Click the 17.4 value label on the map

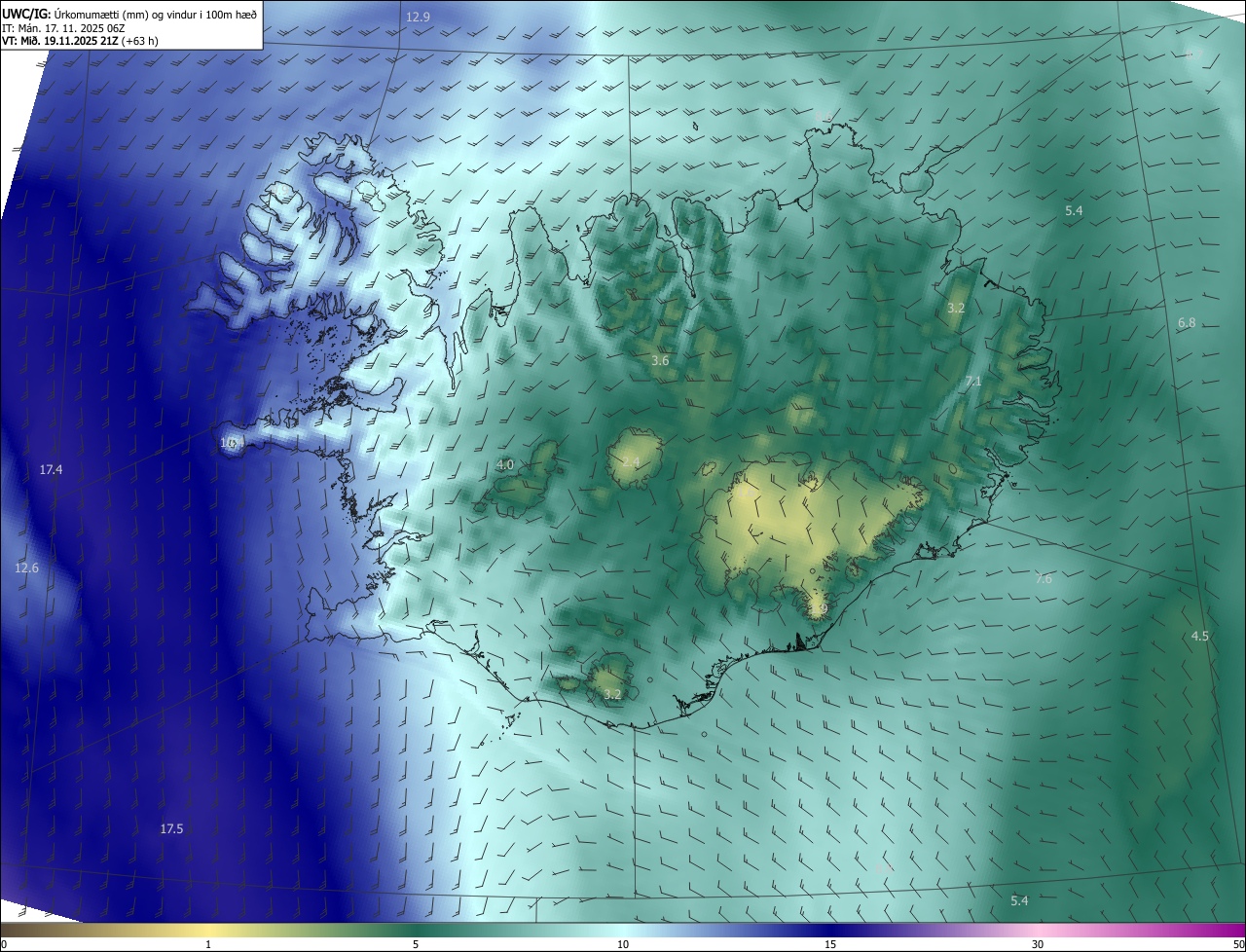51,469
